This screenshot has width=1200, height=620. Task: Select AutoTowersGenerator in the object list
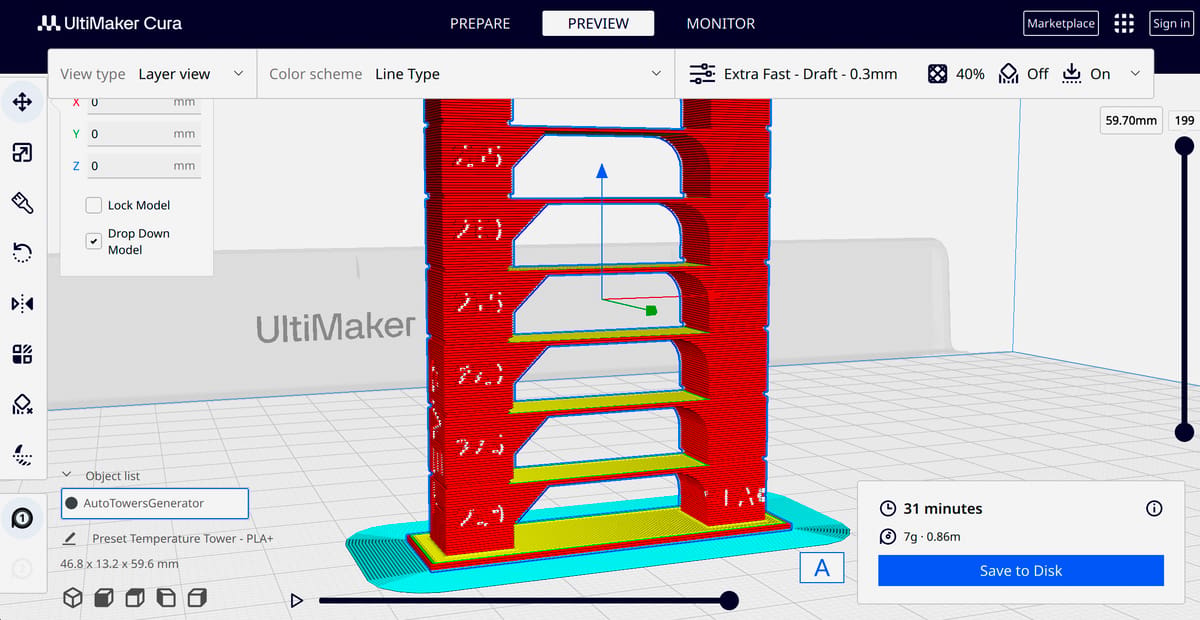[154, 503]
